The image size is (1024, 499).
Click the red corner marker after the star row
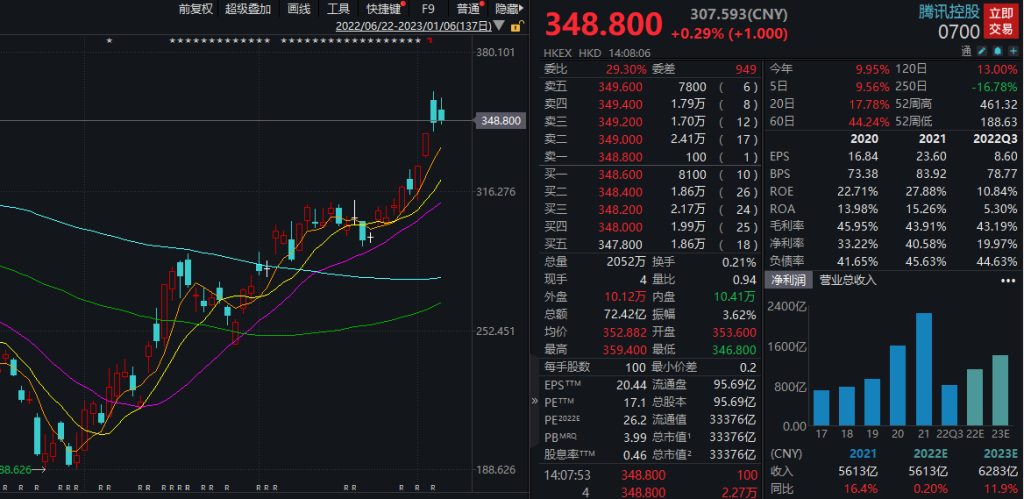coord(429,40)
